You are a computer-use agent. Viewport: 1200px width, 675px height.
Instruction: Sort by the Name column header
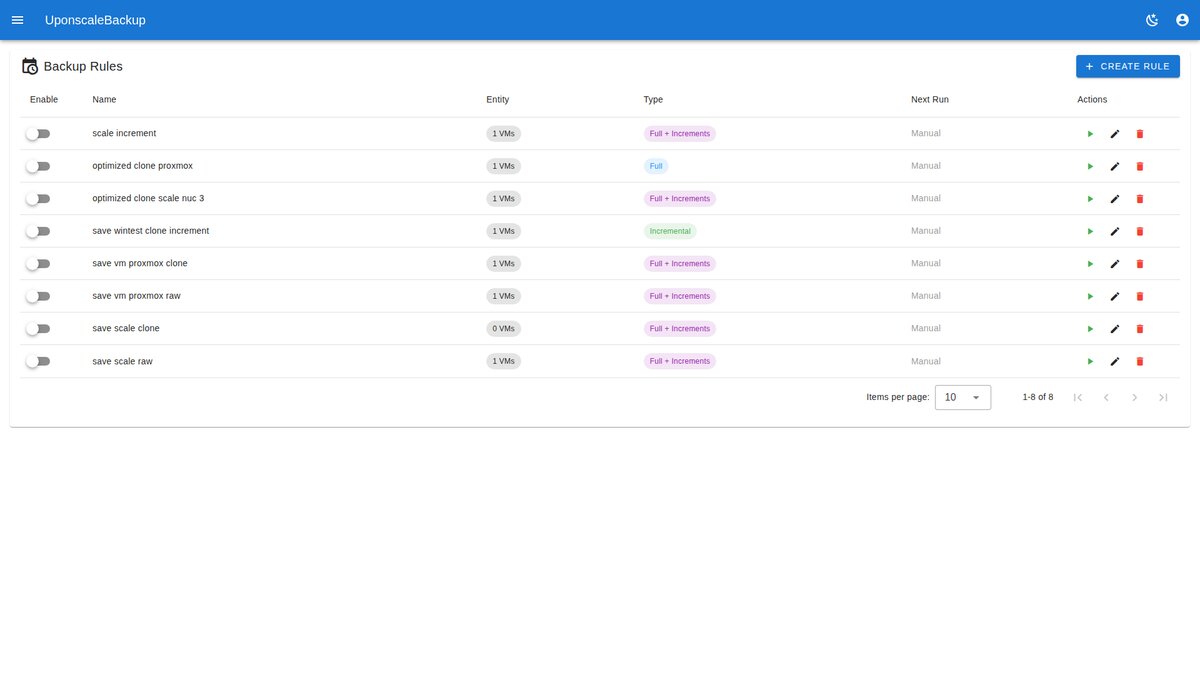coord(104,100)
